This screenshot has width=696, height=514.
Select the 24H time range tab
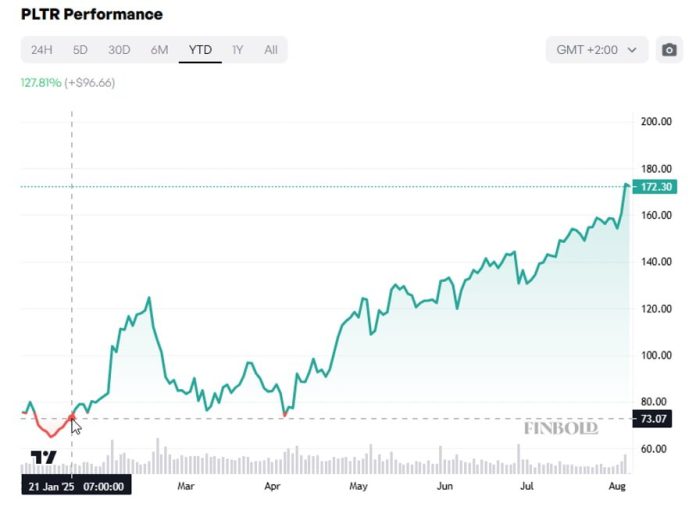point(41,49)
